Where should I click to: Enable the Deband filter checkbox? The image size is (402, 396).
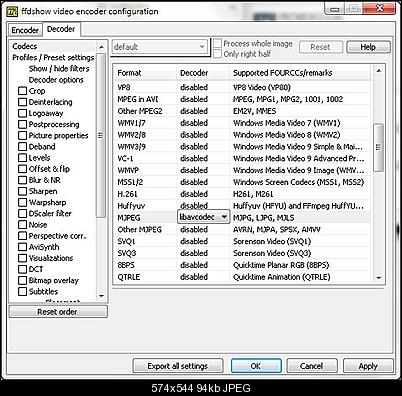[x=23, y=146]
